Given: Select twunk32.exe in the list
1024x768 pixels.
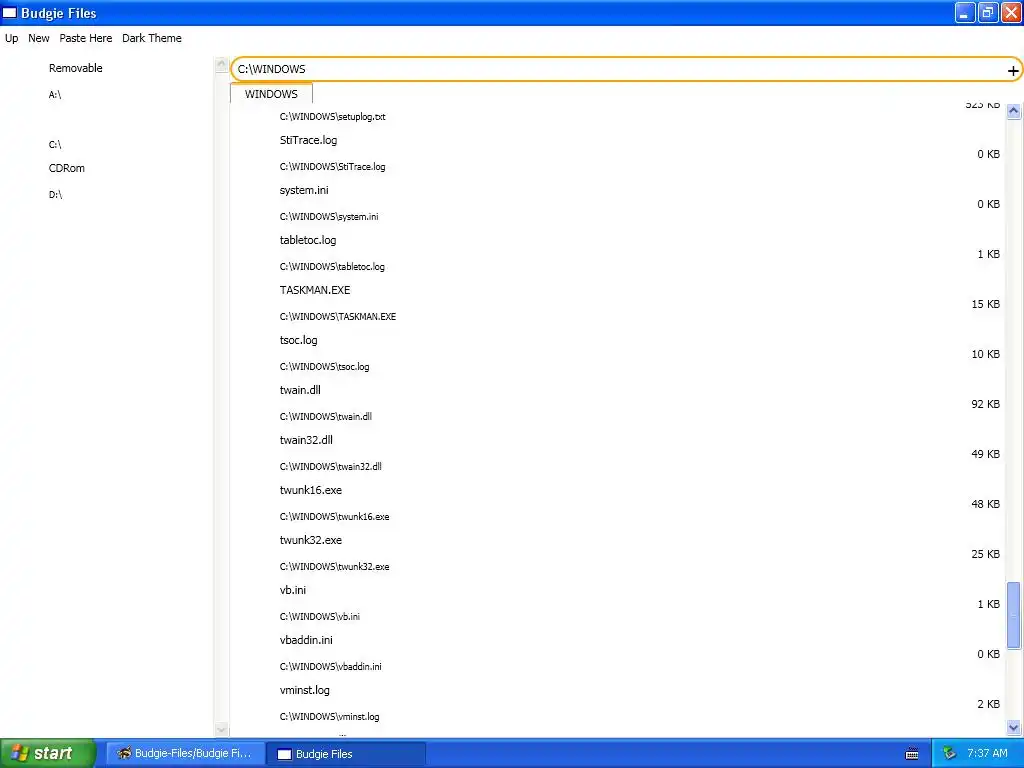Looking at the screenshot, I should tap(311, 540).
